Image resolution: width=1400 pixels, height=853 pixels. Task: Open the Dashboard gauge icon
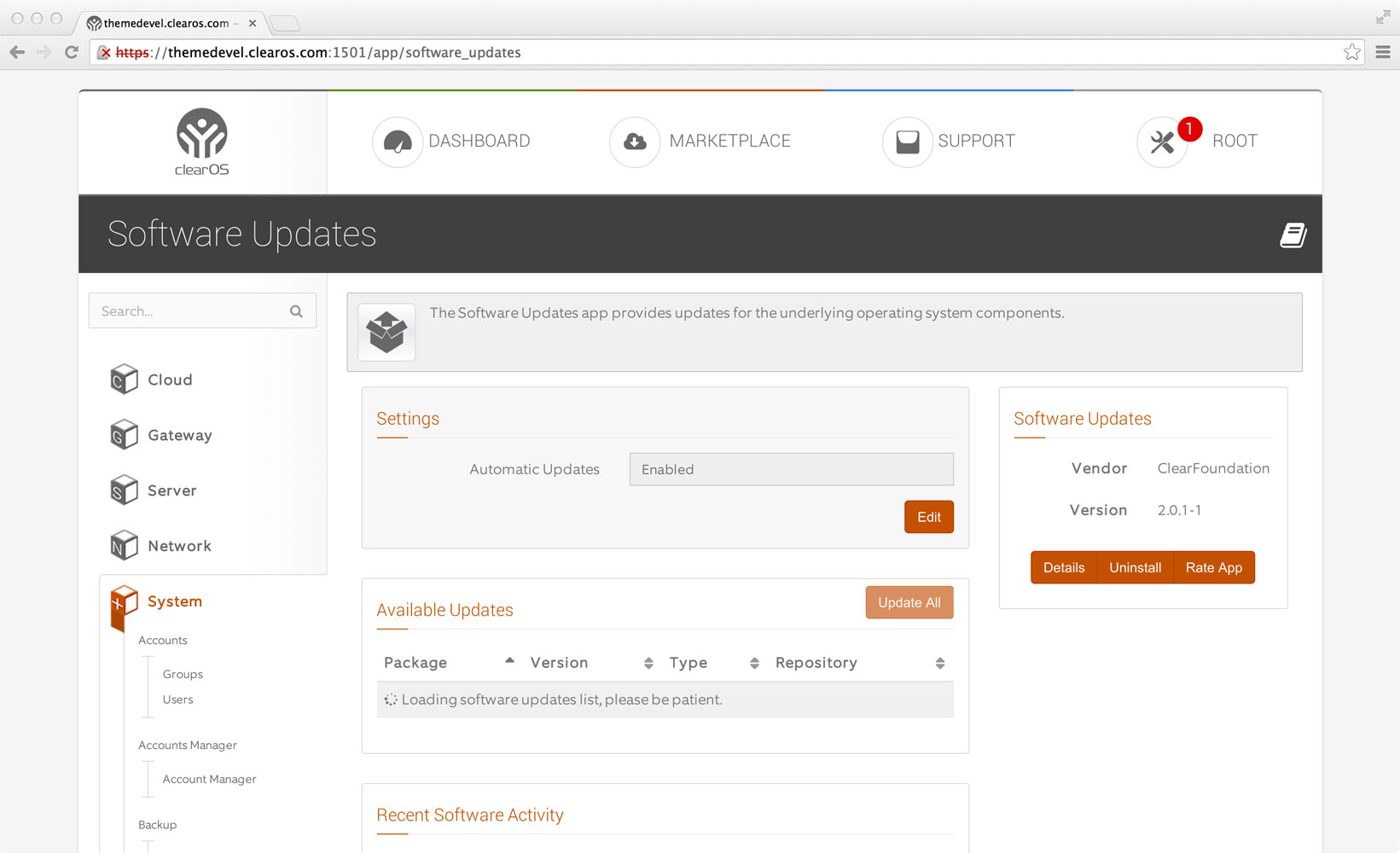point(398,142)
